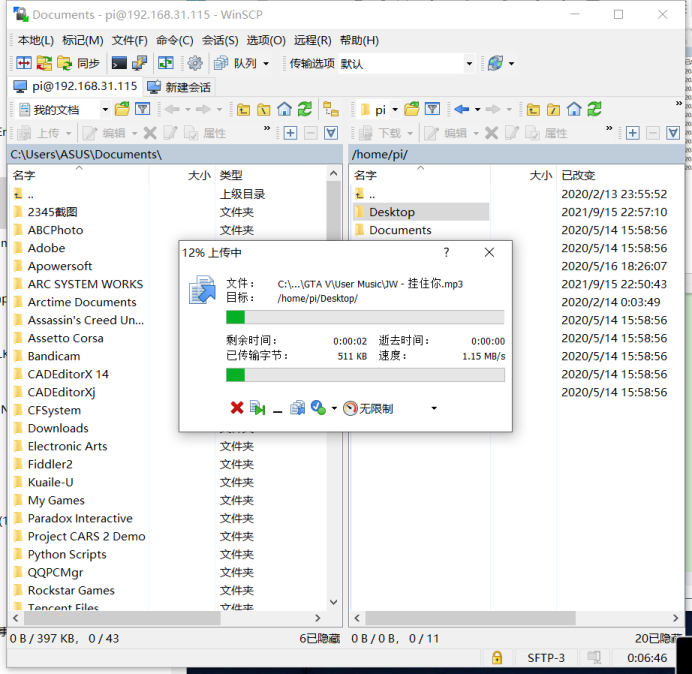Open the 选项(O) menu
This screenshot has width=692, height=674.
point(266,41)
